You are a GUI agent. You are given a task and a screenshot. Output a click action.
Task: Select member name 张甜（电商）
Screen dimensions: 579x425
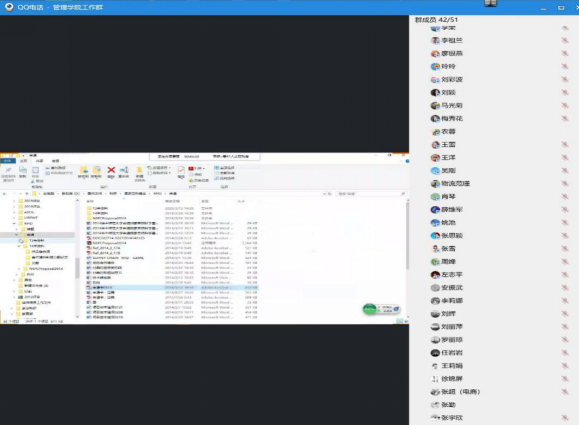460,391
